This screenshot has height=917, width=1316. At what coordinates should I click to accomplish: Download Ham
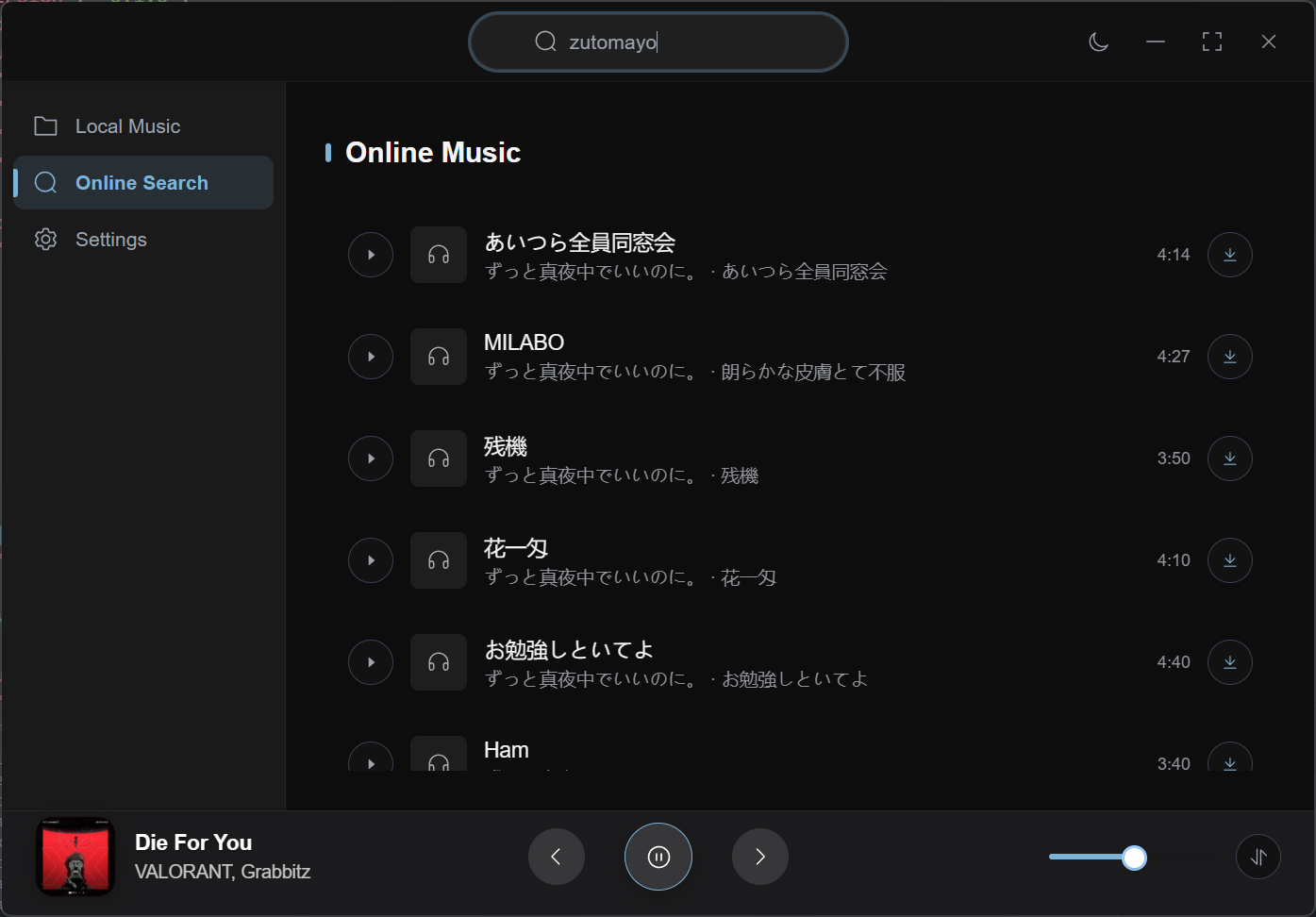[1229, 763]
